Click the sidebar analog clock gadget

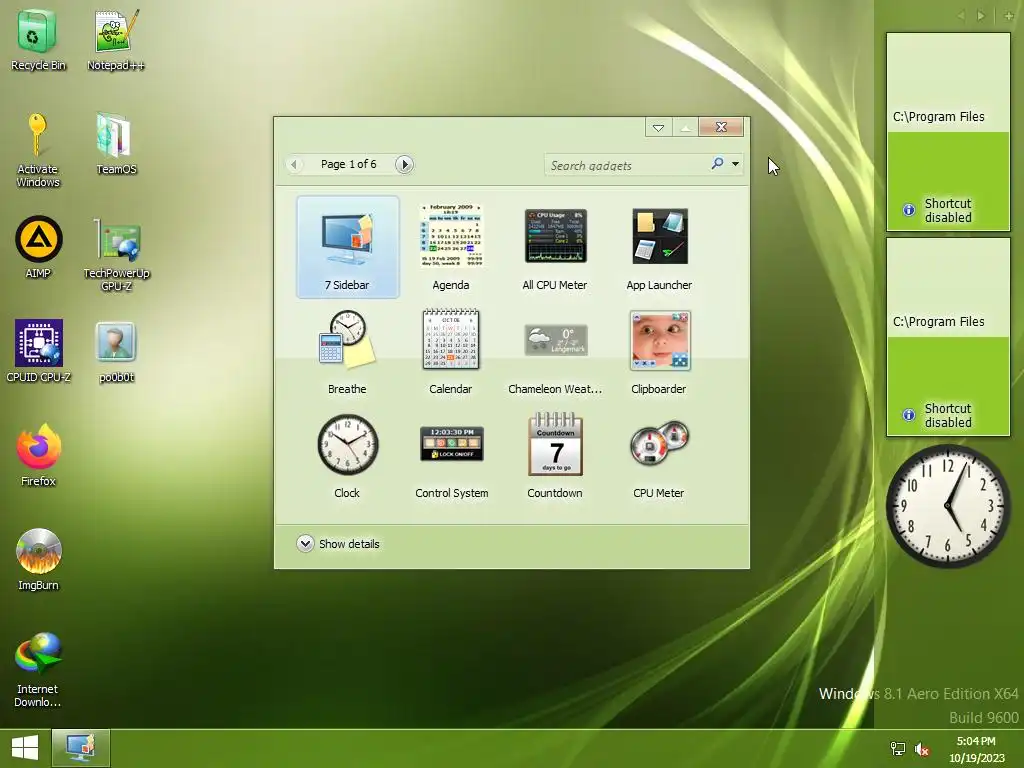tap(948, 505)
